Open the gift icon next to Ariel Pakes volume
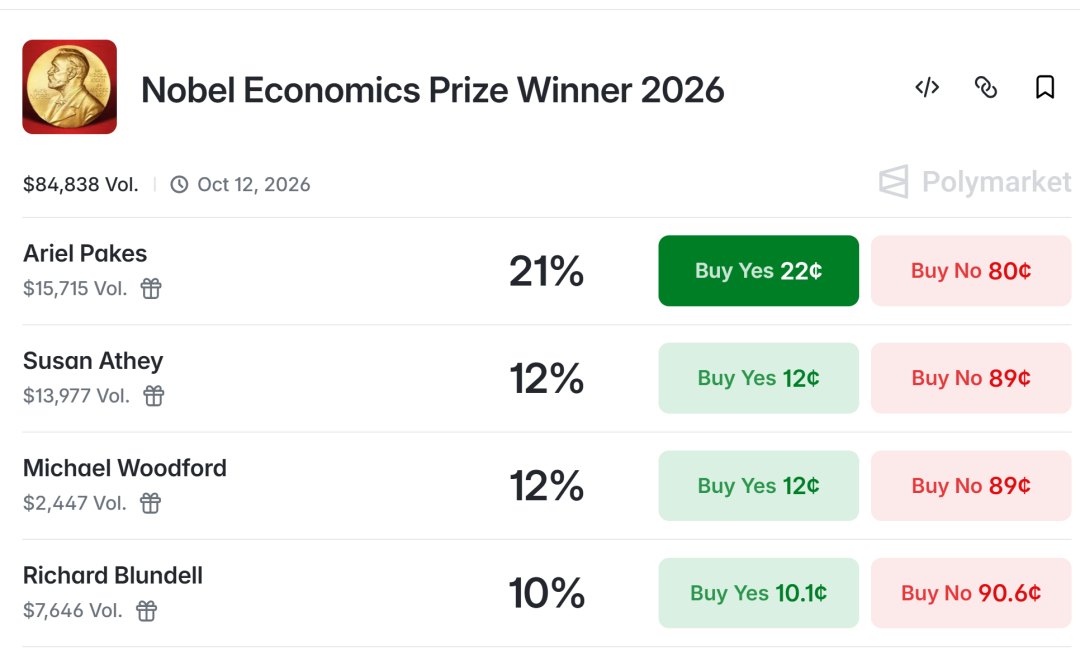This screenshot has height=659, width=1080. click(151, 288)
